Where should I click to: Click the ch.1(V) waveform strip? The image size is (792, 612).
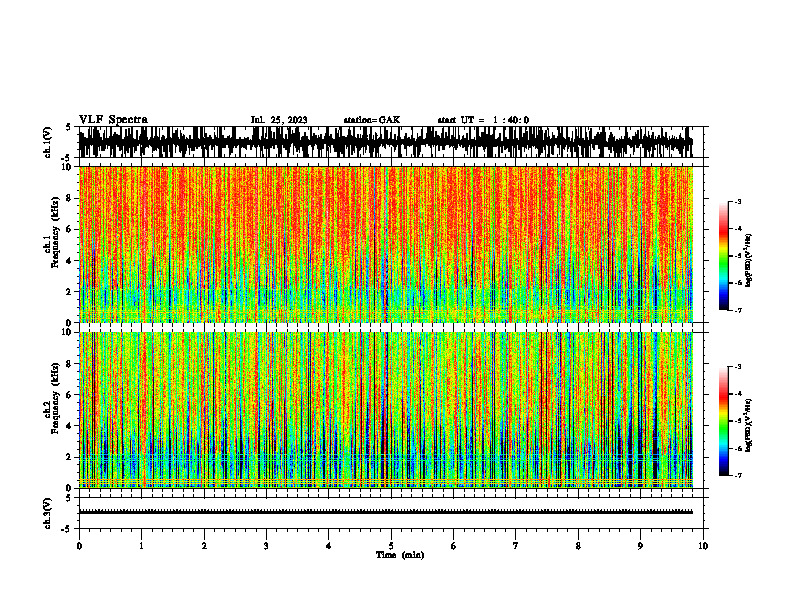(385, 142)
